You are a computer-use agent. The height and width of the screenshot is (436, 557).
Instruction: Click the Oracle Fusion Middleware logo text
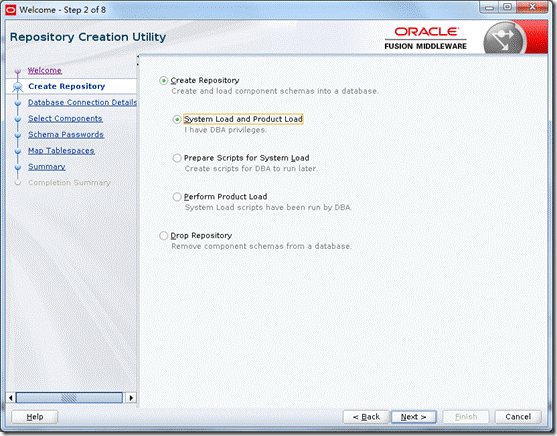coord(425,38)
